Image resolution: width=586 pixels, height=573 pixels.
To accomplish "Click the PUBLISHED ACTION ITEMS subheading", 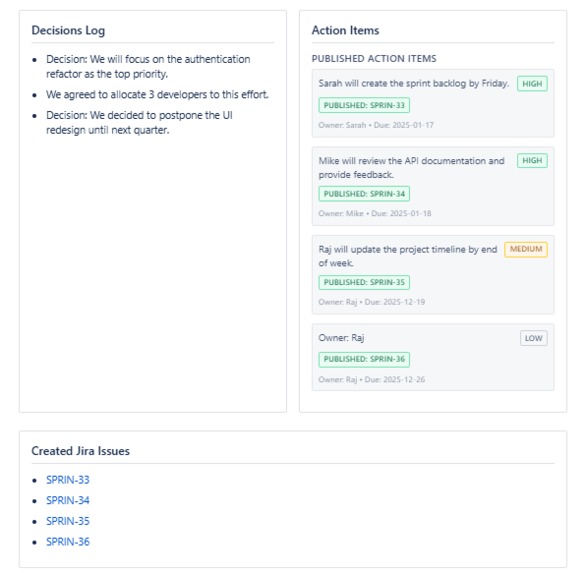I will pos(374,59).
